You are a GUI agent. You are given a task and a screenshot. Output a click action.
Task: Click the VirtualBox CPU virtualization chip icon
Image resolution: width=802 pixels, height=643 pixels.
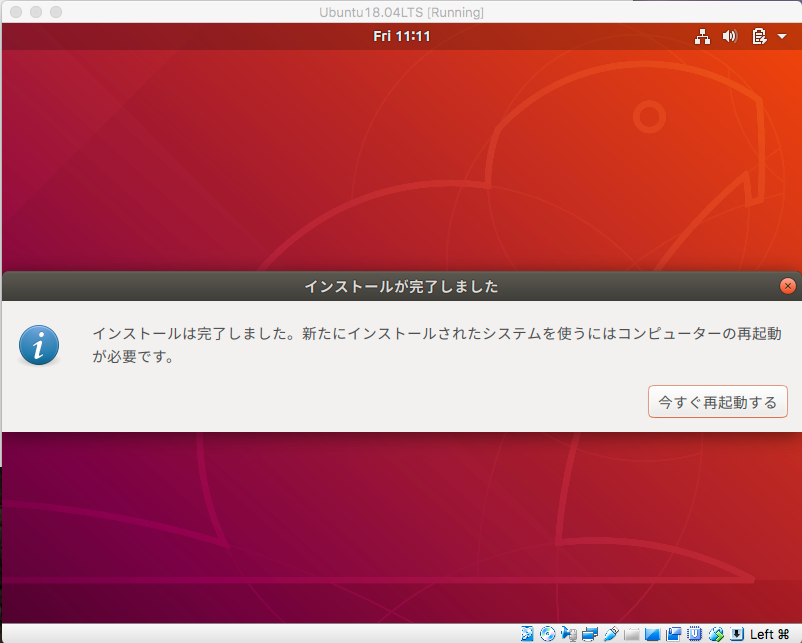click(695, 633)
